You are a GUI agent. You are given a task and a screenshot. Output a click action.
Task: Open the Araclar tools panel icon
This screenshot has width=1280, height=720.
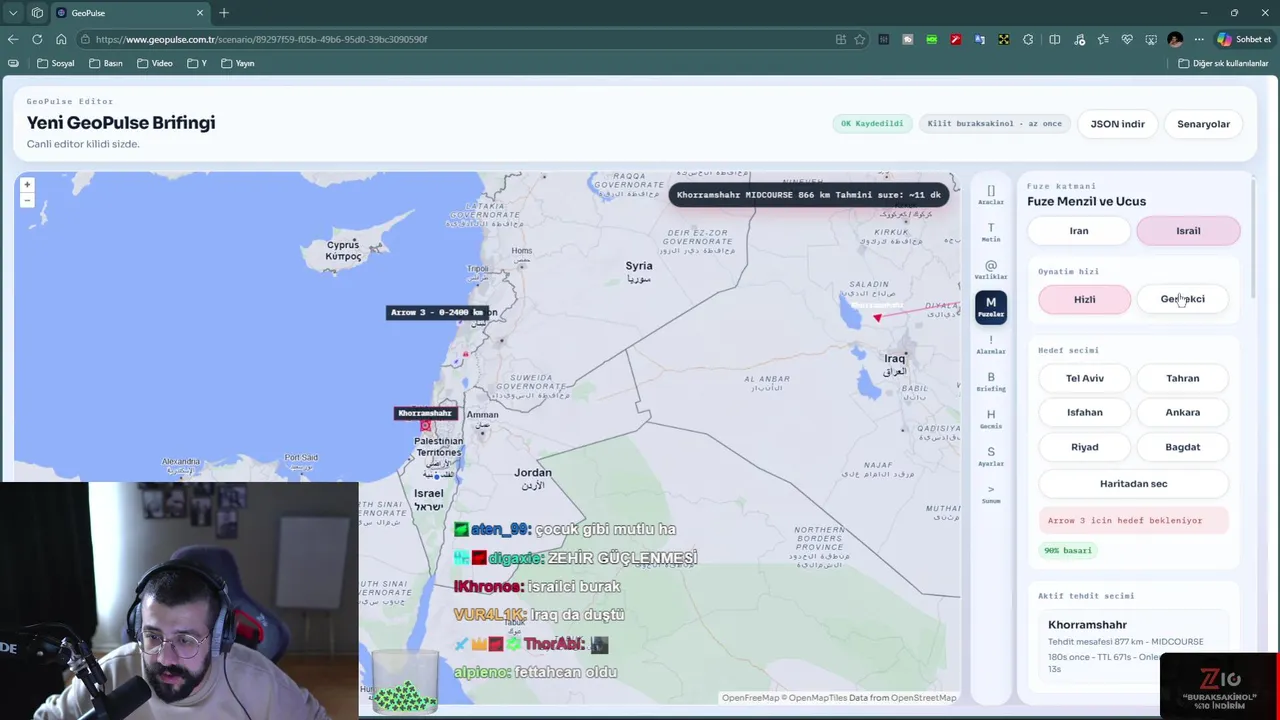pos(991,194)
